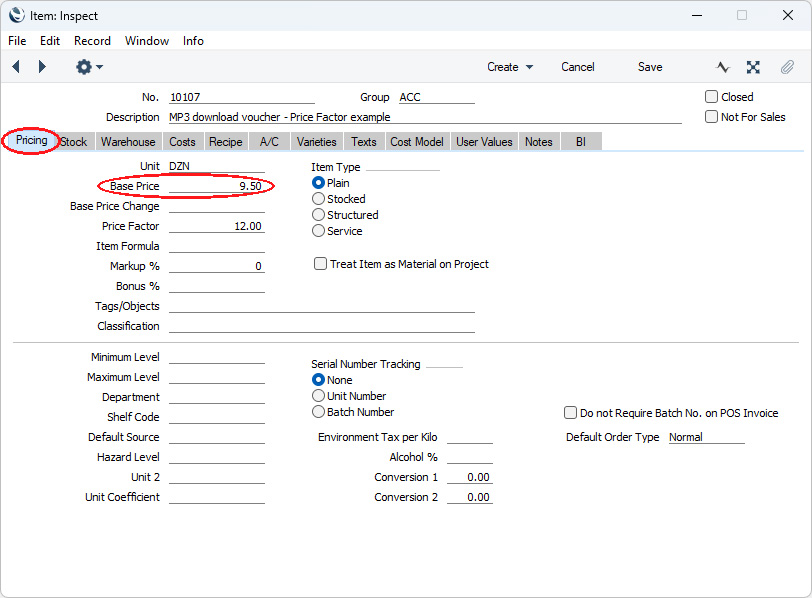
Task: Open the File menu
Action: (17, 41)
